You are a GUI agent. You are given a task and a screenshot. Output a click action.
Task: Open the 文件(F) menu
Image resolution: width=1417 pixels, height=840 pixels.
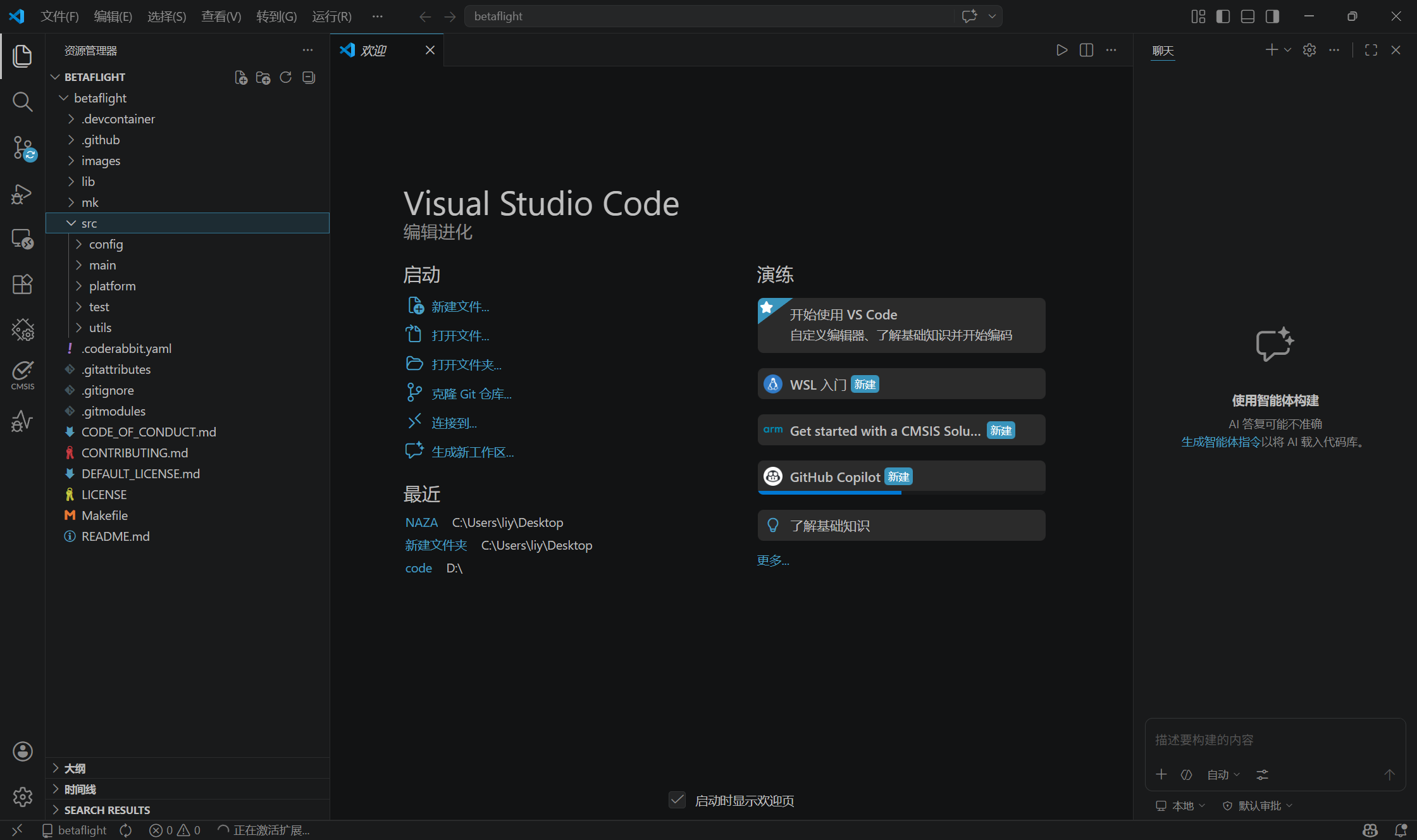[59, 16]
